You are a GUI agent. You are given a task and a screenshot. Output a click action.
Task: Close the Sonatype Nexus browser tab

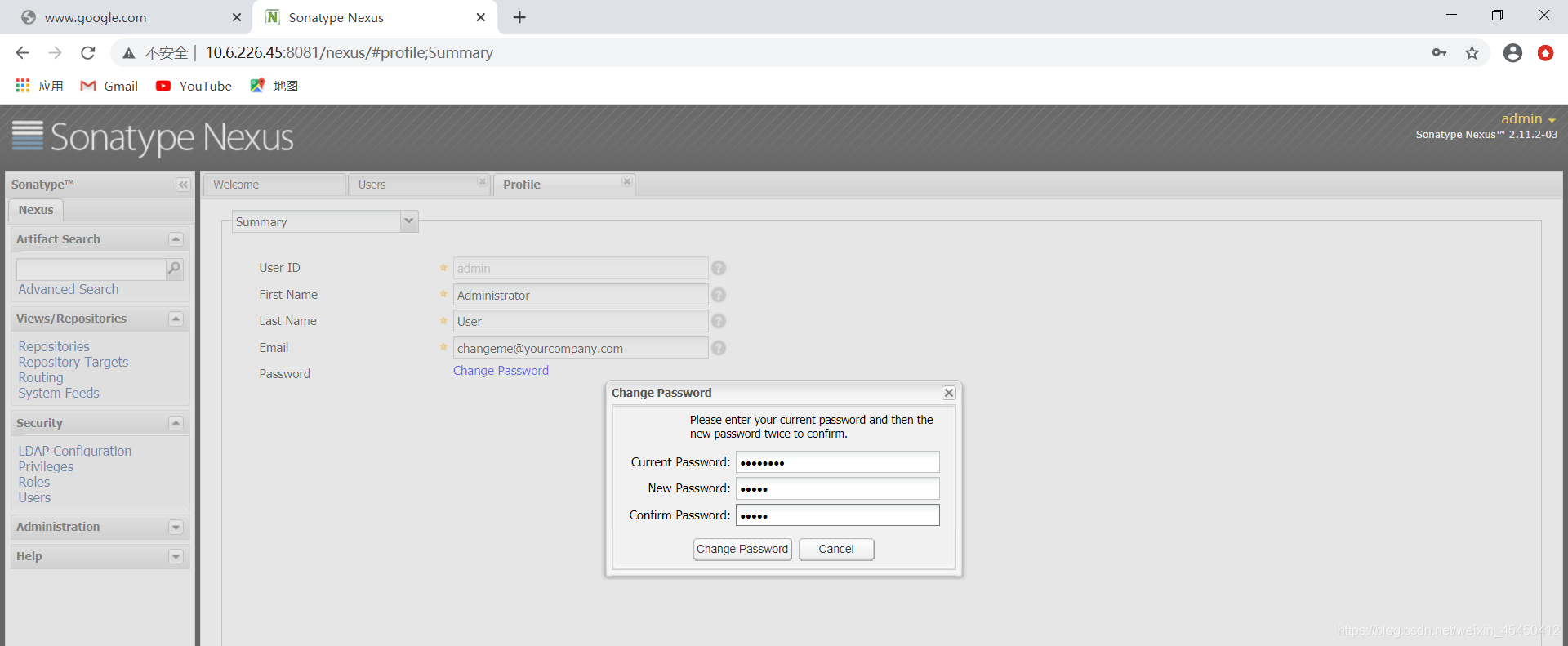click(481, 17)
